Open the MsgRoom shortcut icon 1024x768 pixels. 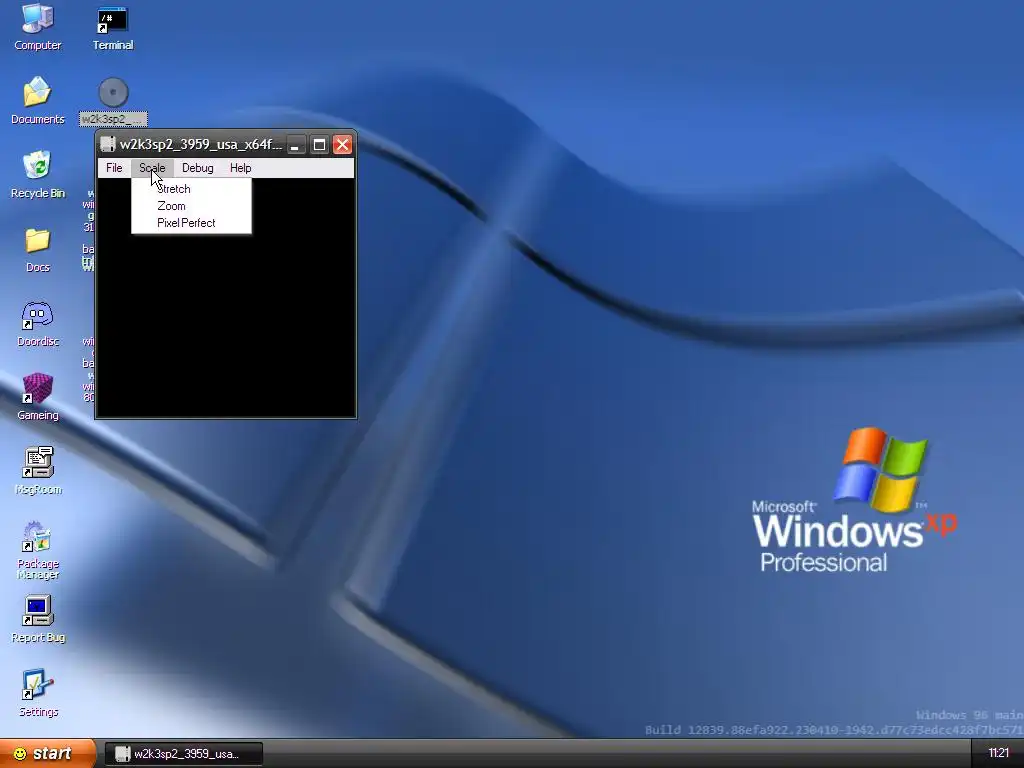click(37, 471)
